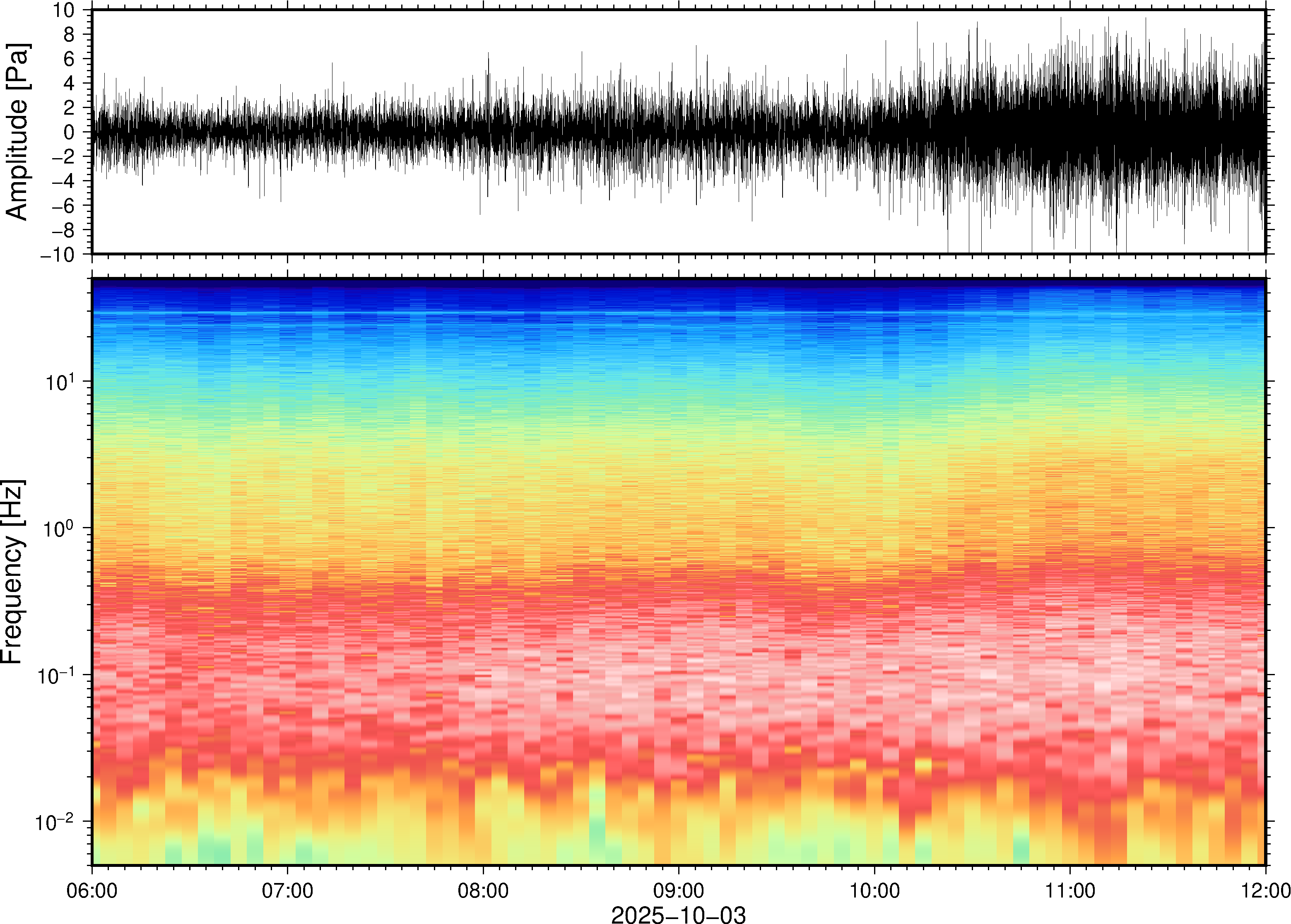The height and width of the screenshot is (924, 1291).
Task: Click the 2025-10-03 date label
Action: pos(678,914)
